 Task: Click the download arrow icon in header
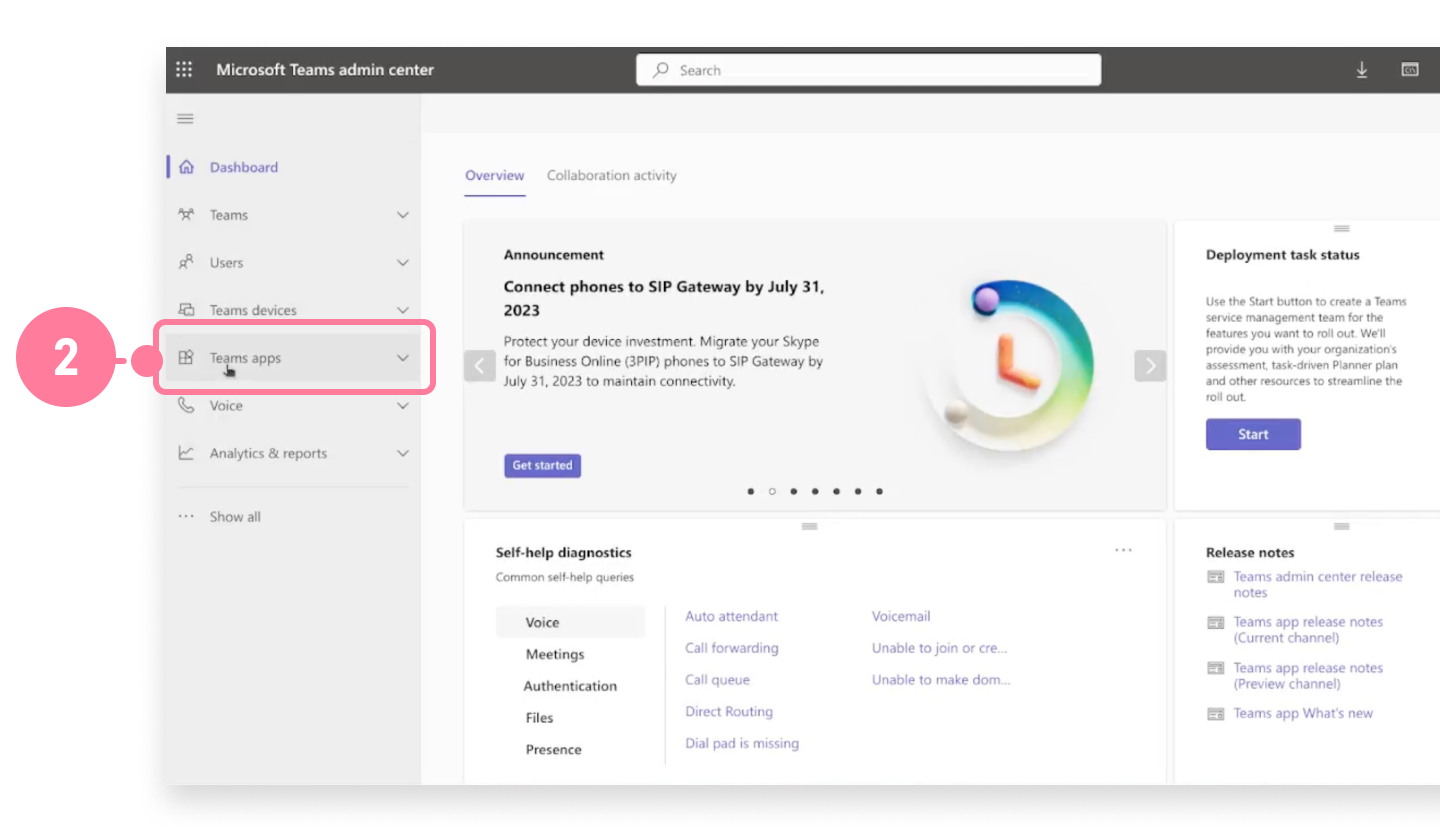click(x=1362, y=70)
